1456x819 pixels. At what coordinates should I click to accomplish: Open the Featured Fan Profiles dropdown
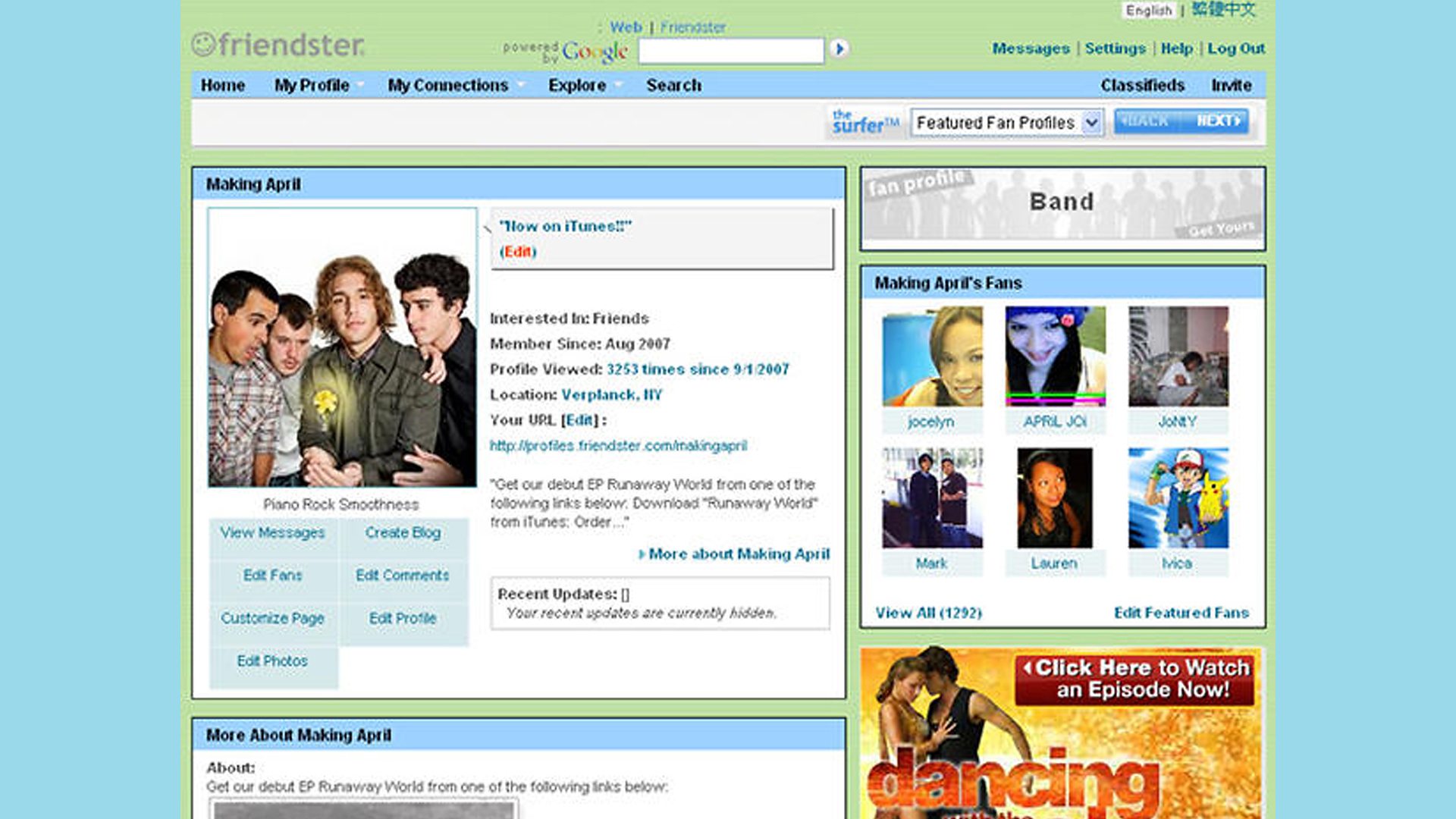[x=1006, y=122]
